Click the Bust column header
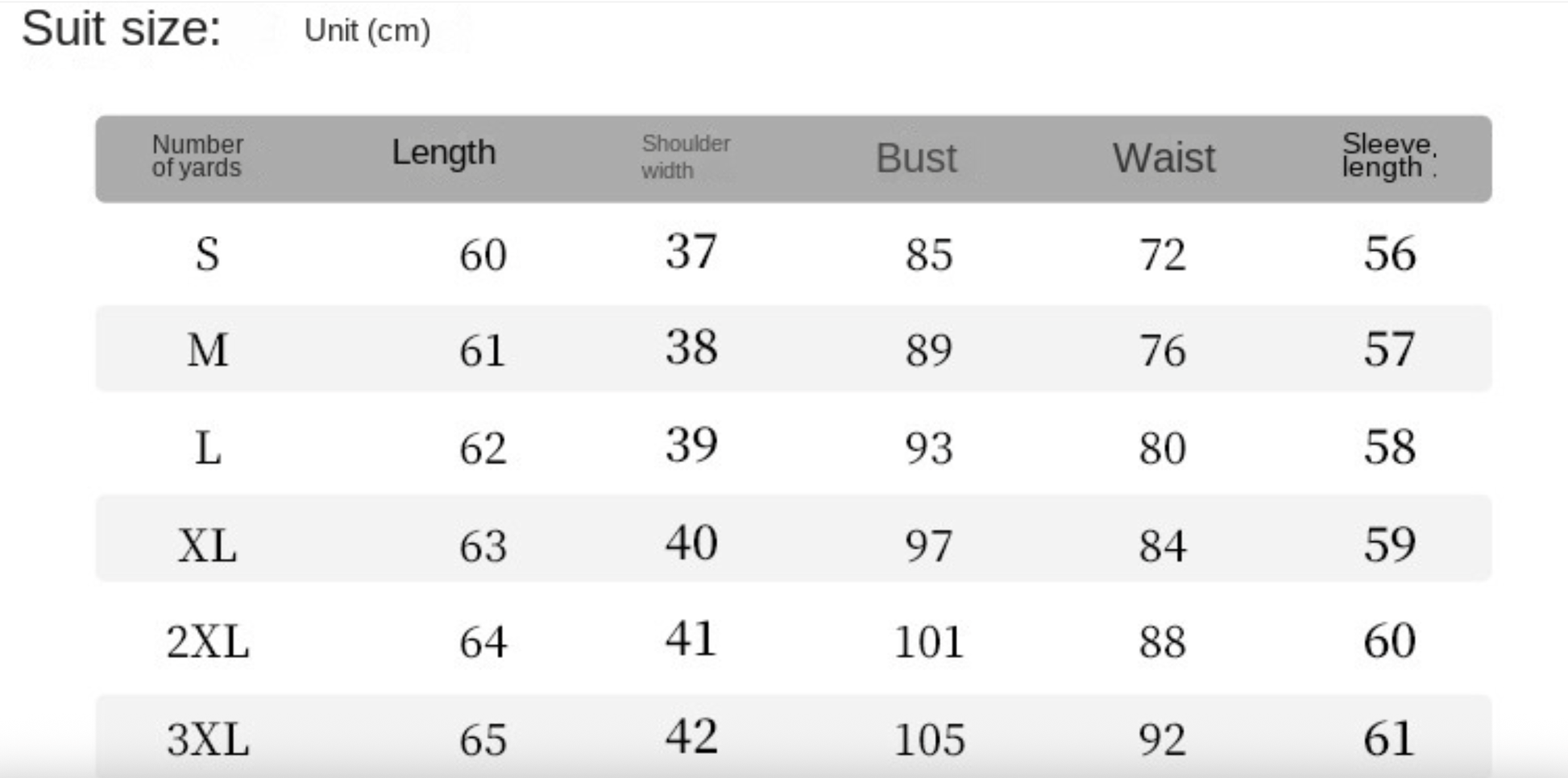Image resolution: width=1568 pixels, height=778 pixels. point(916,158)
